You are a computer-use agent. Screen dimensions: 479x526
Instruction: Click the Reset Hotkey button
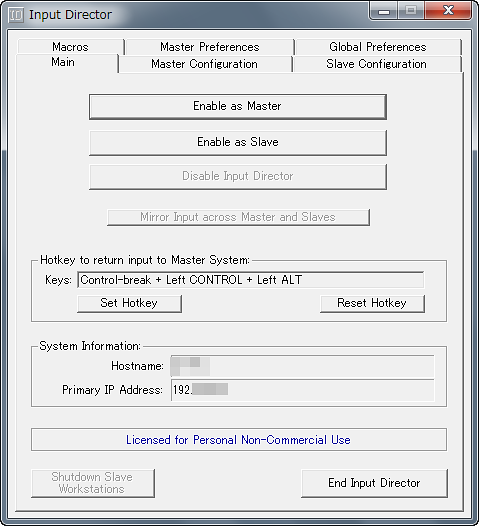372,303
